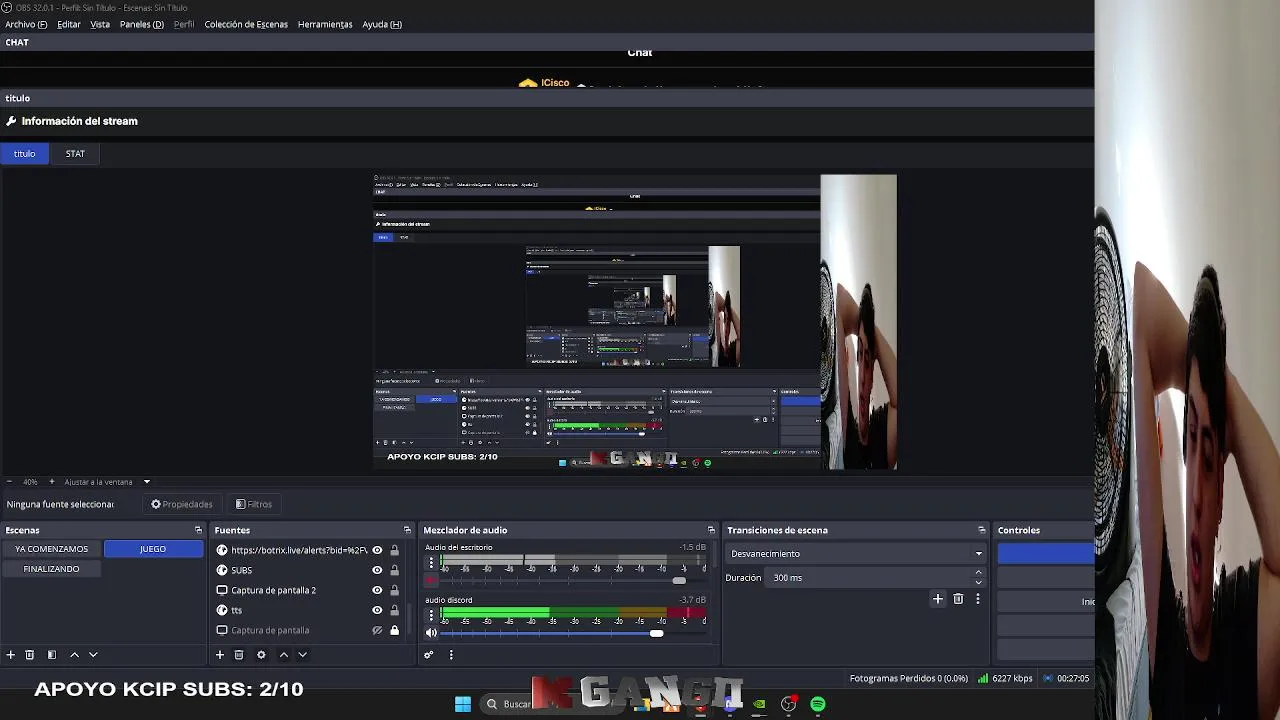This screenshot has height=720, width=1280.
Task: Open transition properties three-dot menu
Action: point(978,599)
